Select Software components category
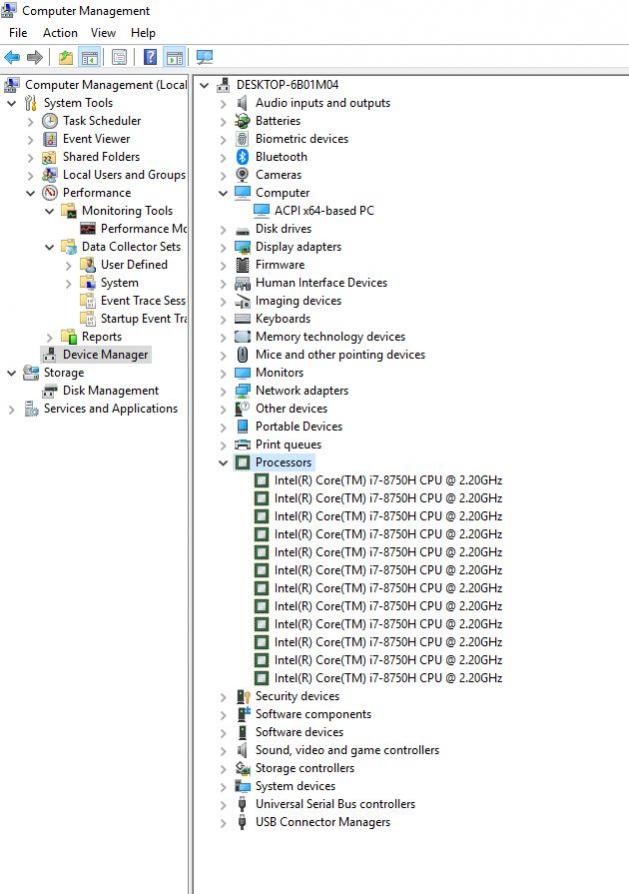Image resolution: width=629 pixels, height=894 pixels. tap(313, 714)
